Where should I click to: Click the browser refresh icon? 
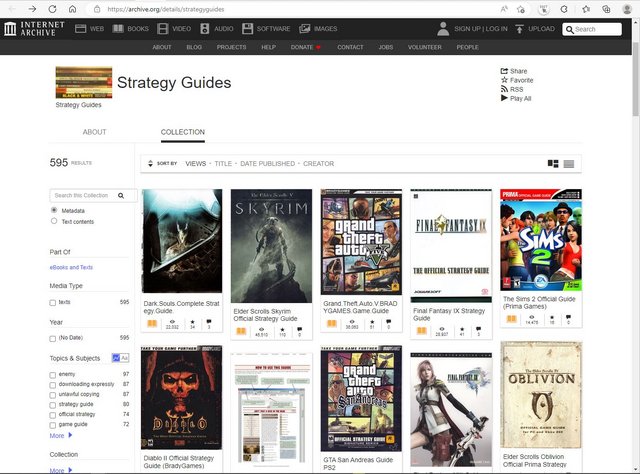click(x=52, y=9)
